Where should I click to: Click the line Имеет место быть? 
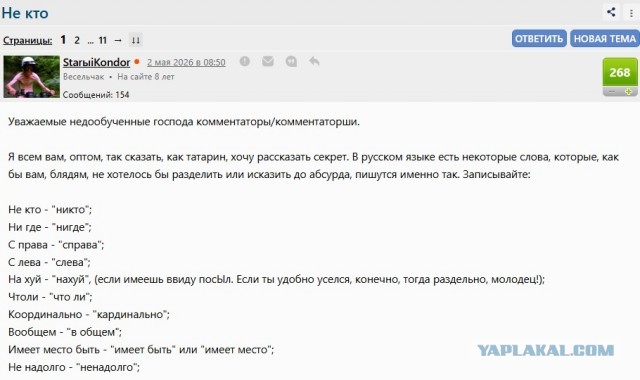[x=141, y=349]
